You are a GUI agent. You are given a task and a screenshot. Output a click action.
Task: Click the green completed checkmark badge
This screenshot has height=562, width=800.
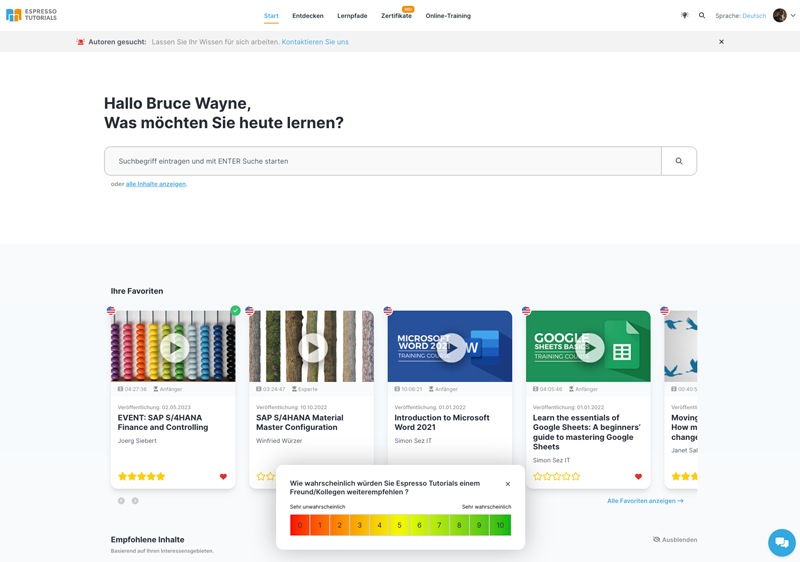click(235, 311)
